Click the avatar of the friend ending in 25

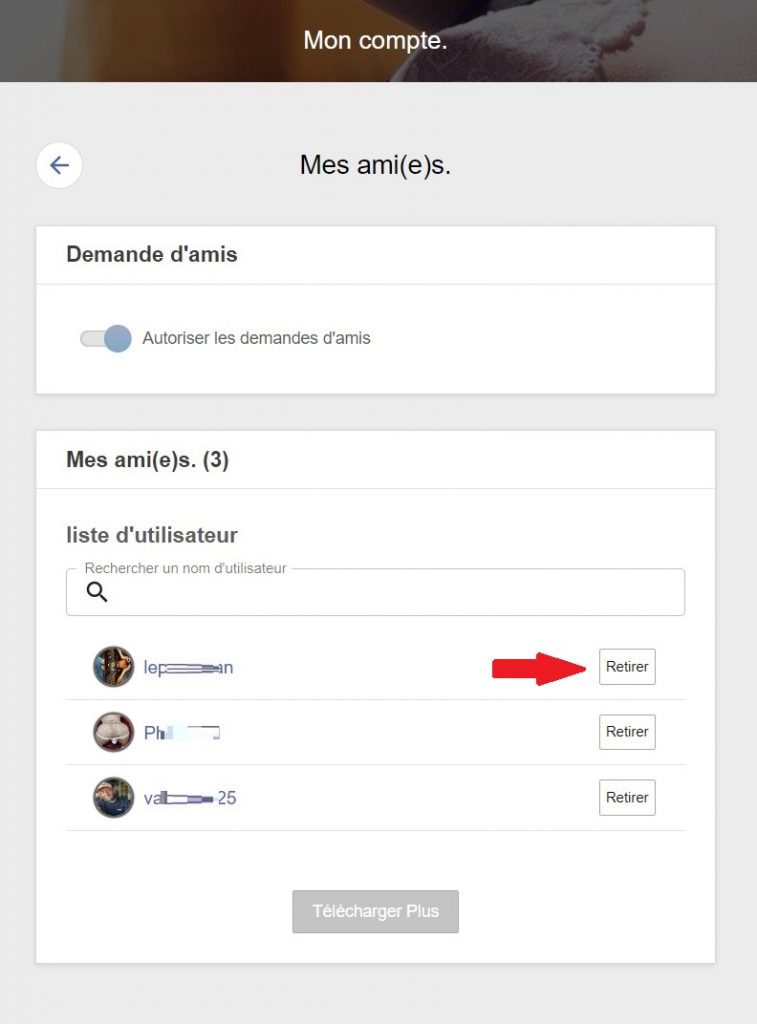point(113,798)
